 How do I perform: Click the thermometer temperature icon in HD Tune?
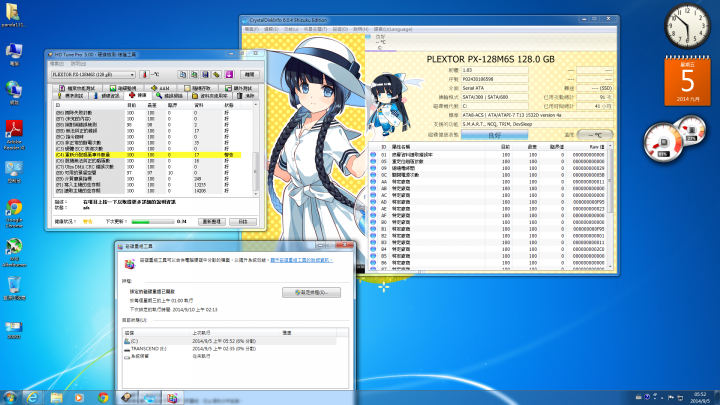144,74
